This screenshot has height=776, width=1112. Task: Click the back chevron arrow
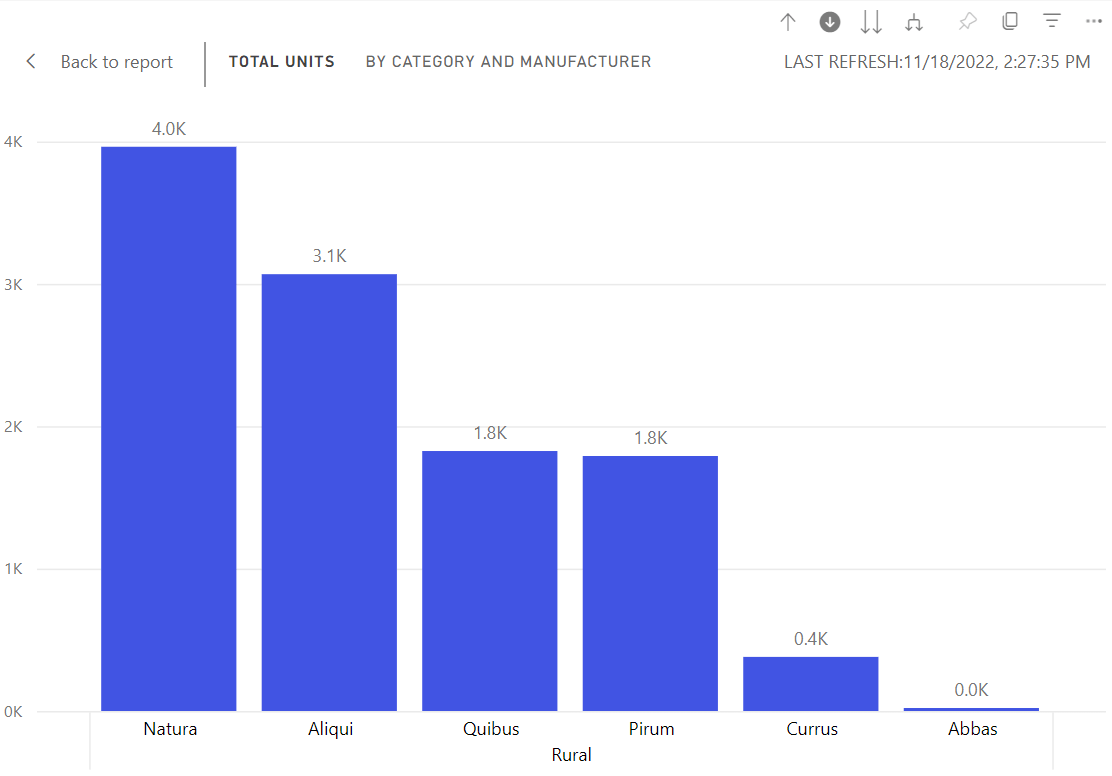pos(31,62)
